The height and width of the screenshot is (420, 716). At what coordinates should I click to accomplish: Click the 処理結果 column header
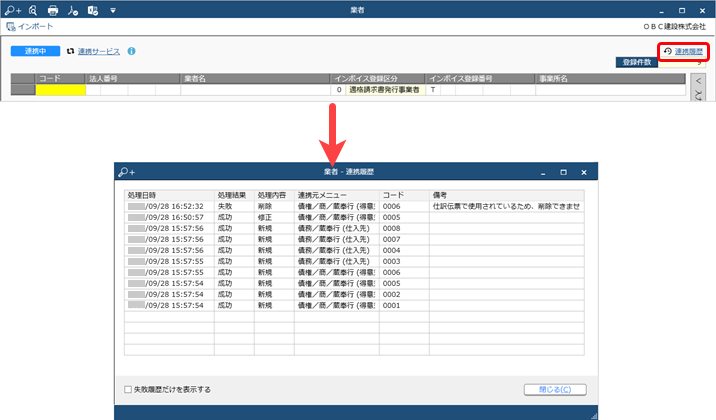tap(234, 195)
